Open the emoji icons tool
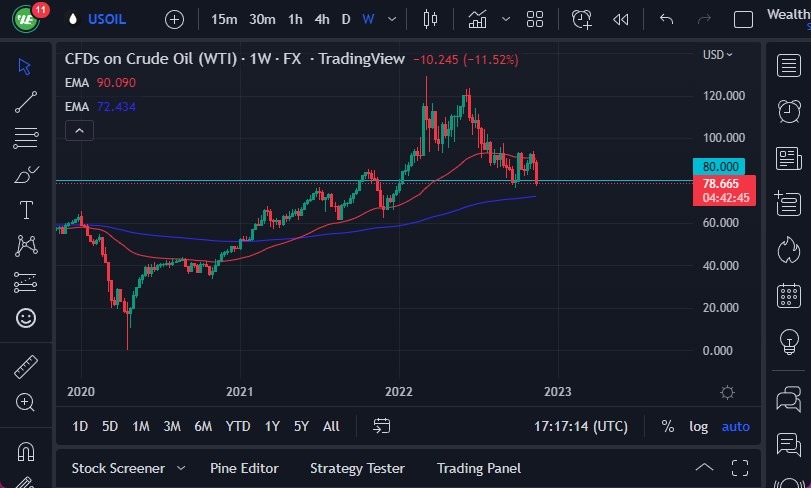The width and height of the screenshot is (811, 488). [x=26, y=318]
